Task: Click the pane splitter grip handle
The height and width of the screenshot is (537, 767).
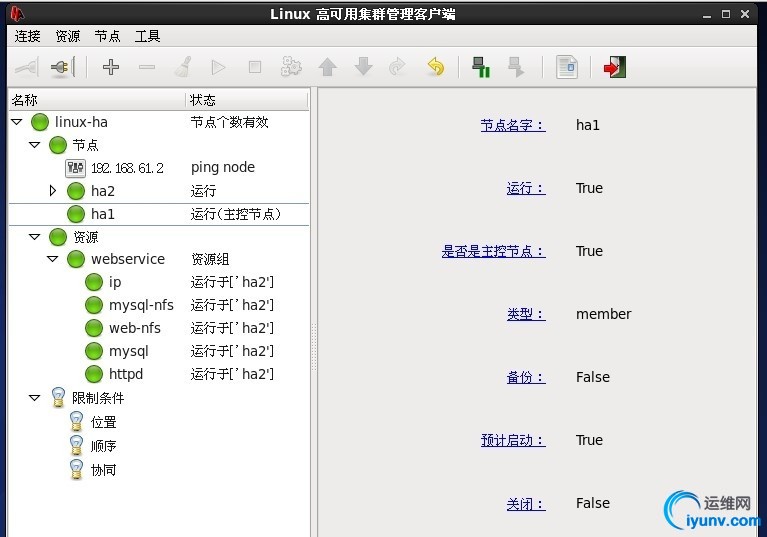Action: 314,346
